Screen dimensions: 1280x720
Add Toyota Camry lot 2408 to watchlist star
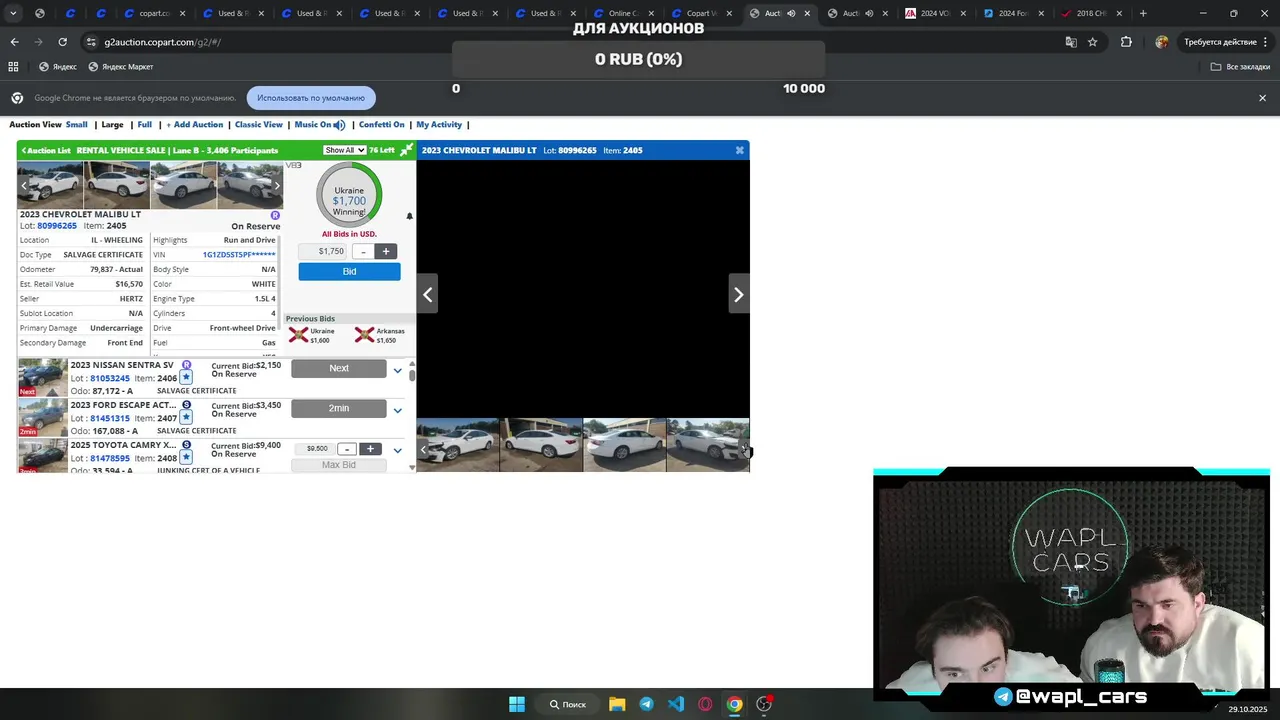click(186, 458)
